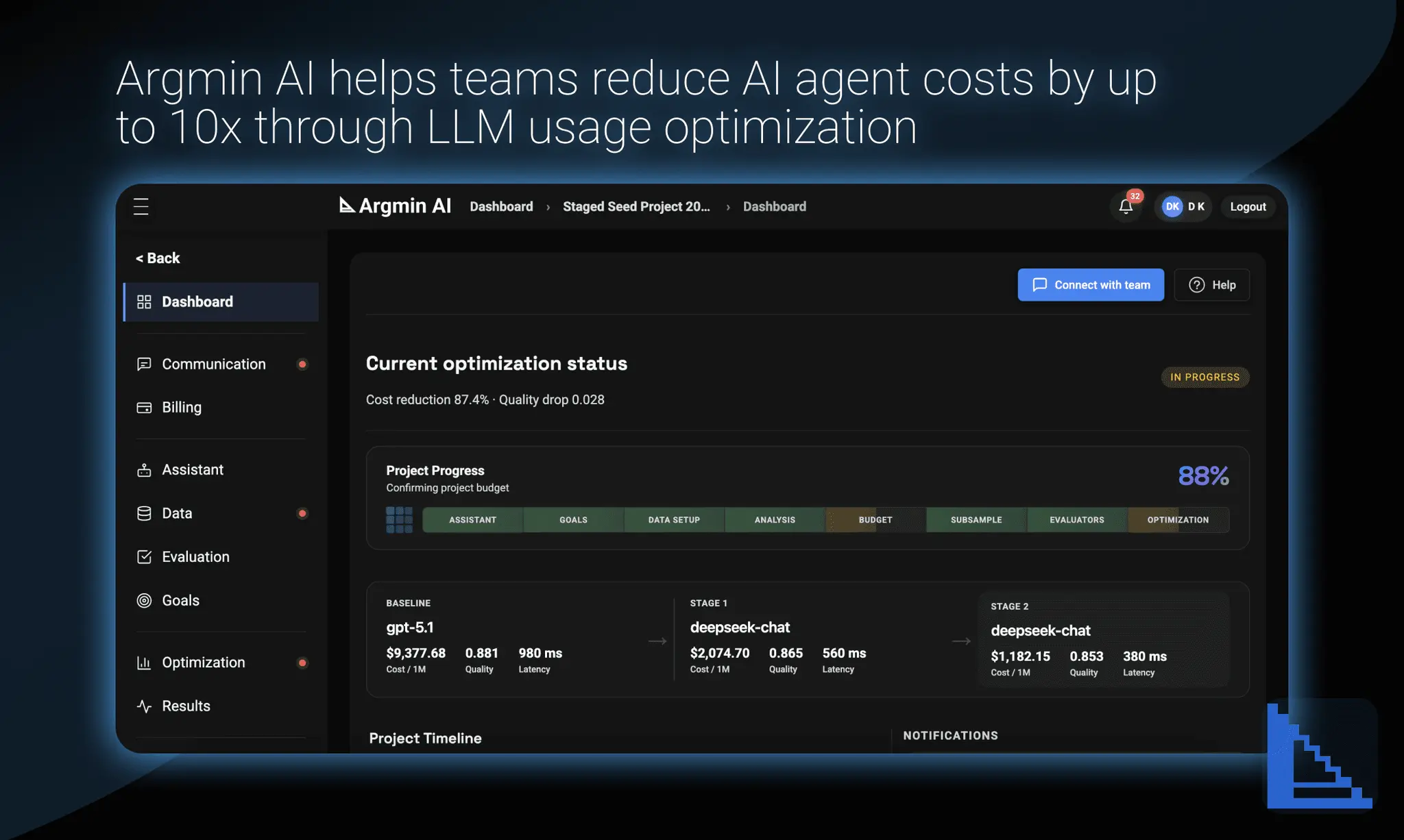Select Evaluation in the sidebar
This screenshot has height=840, width=1404.
pos(221,557)
